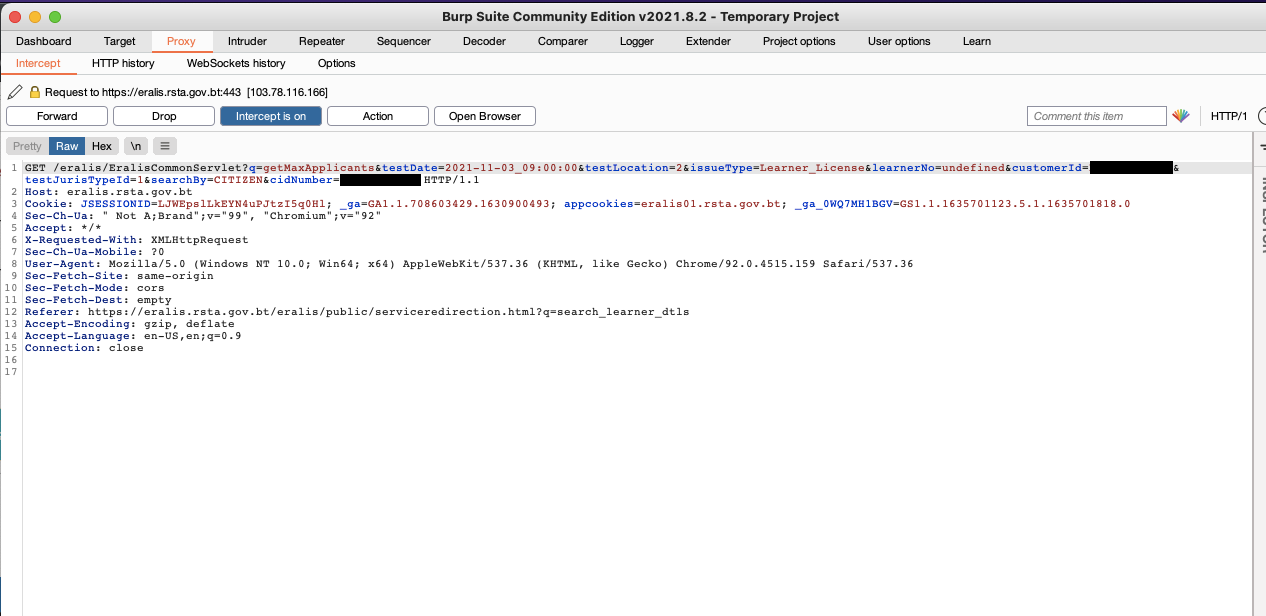Switch the message view to Raw

click(x=67, y=146)
